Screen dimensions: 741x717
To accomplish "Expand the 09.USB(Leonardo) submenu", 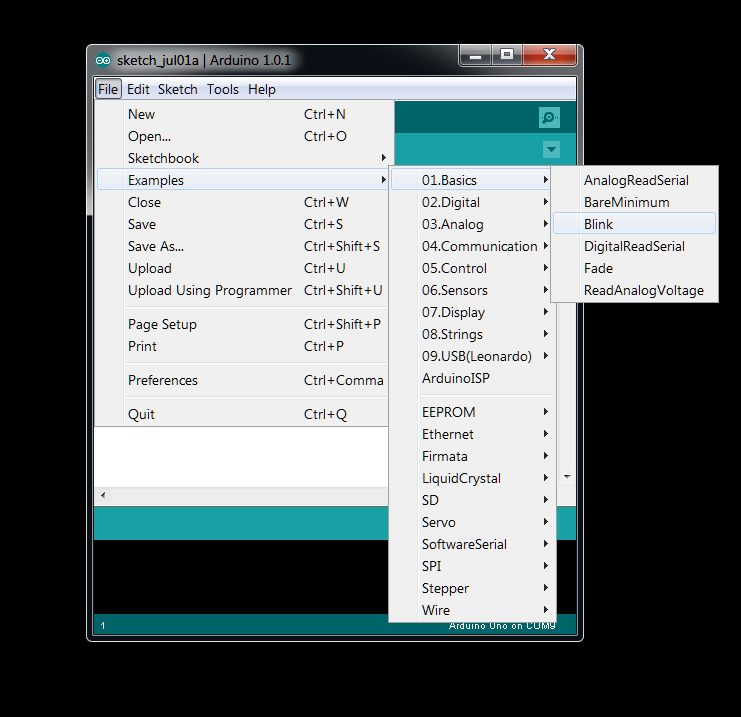I will tap(473, 356).
